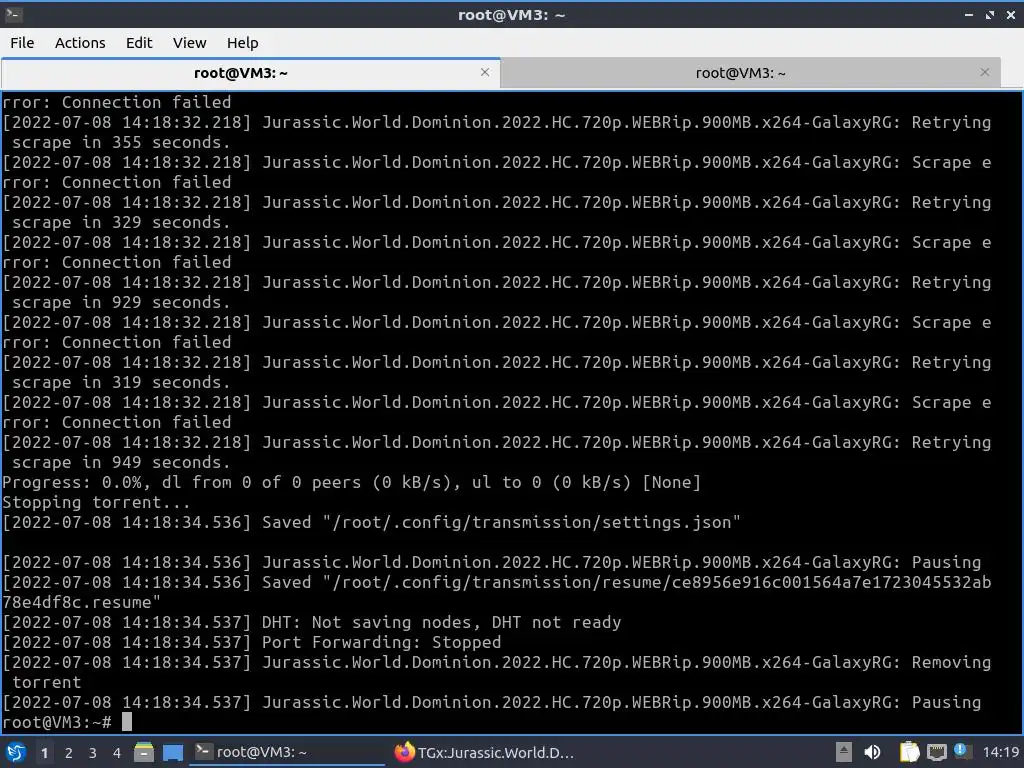Click the Firefox icon in the taskbar
The image size is (1024, 768).
[x=405, y=752]
